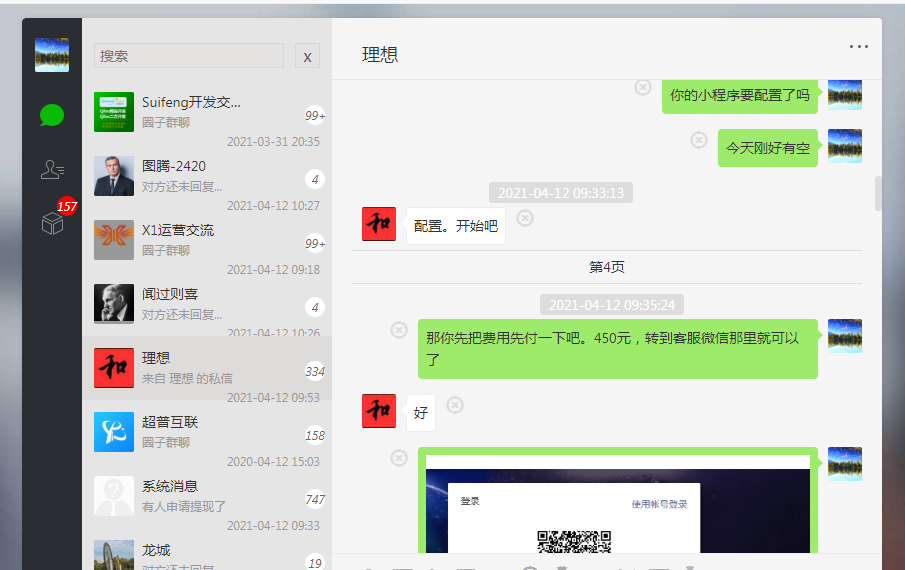Click the chat area vertical scrollbar
The height and width of the screenshot is (570, 905).
pos(878,193)
